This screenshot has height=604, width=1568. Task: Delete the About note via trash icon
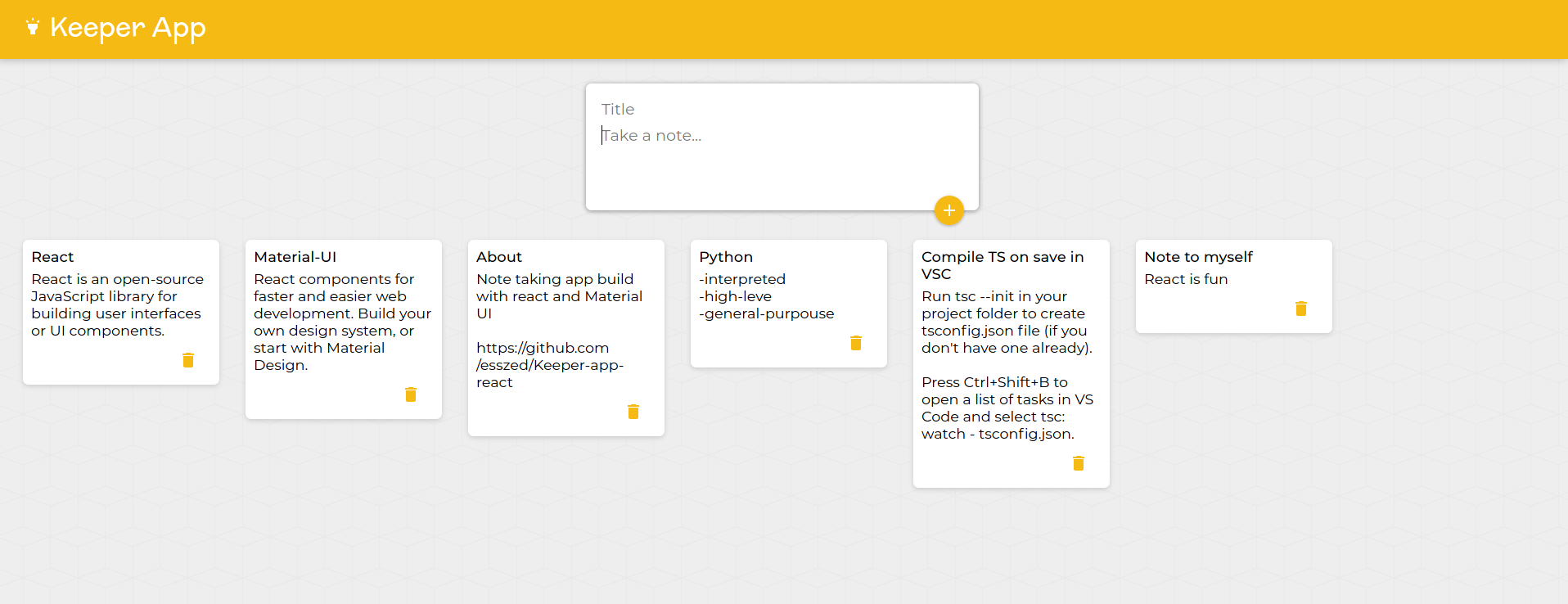click(633, 412)
